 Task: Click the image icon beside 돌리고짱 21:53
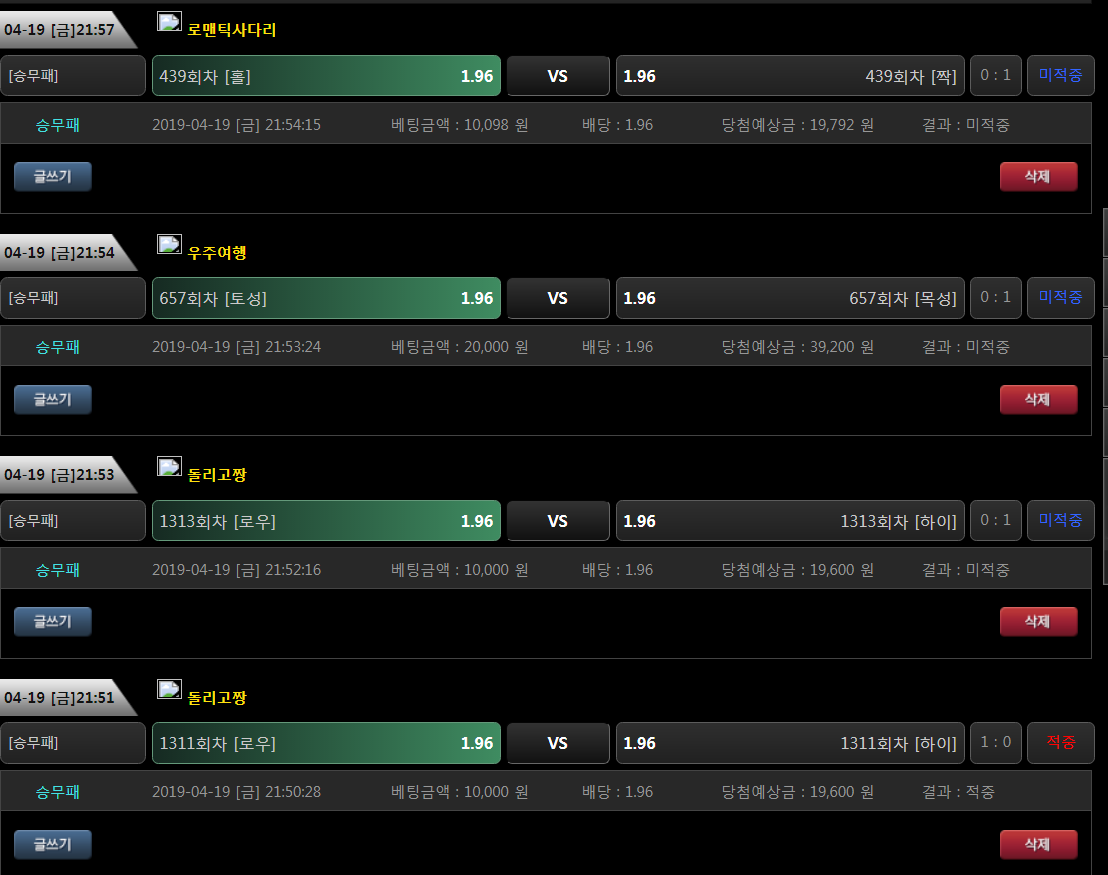(x=169, y=466)
